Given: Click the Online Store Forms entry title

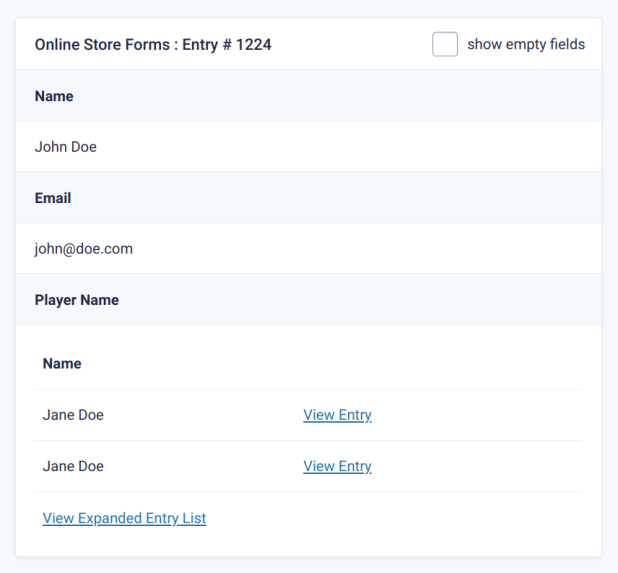Looking at the screenshot, I should [x=153, y=45].
